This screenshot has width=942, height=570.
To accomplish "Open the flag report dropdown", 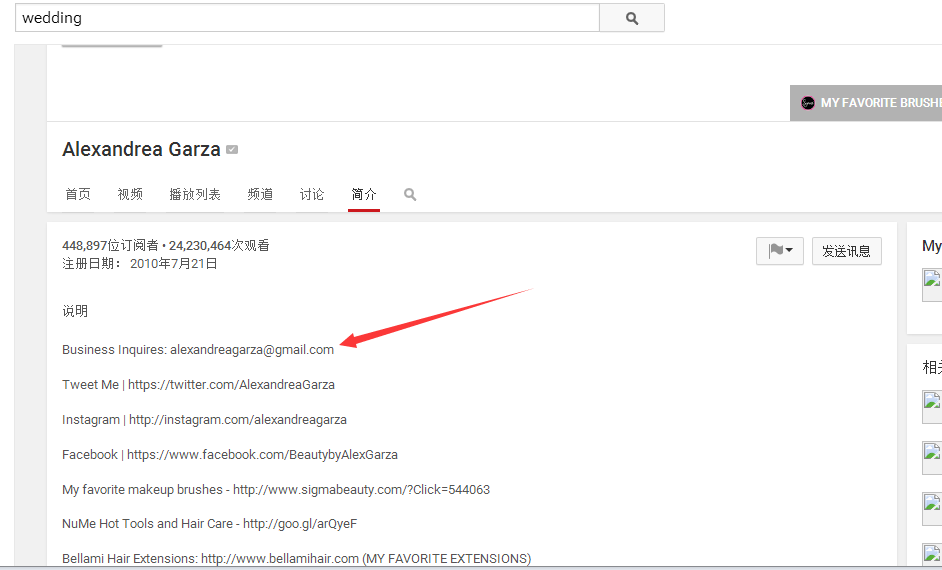I will pyautogui.click(x=780, y=251).
